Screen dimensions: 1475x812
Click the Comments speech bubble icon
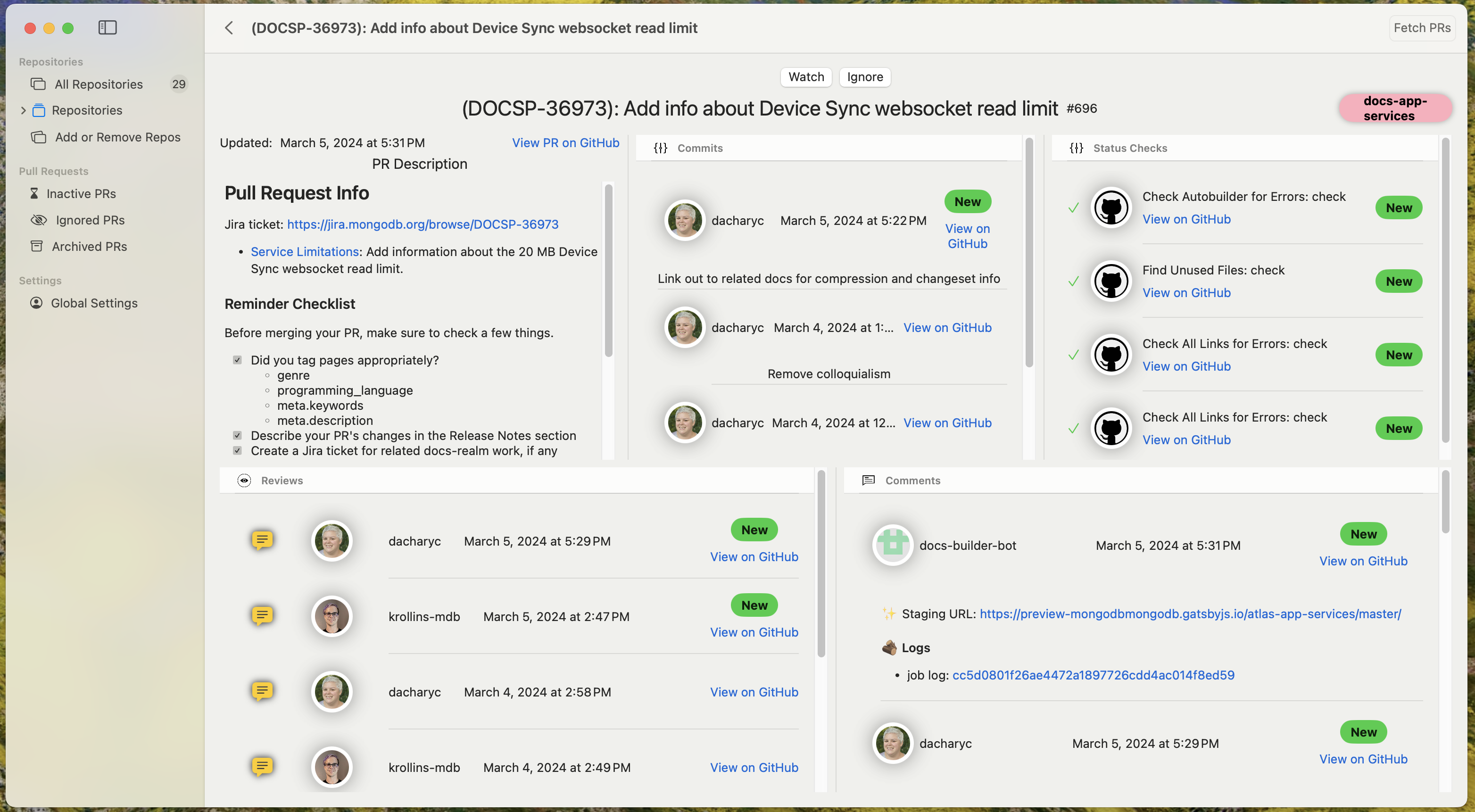click(x=868, y=481)
